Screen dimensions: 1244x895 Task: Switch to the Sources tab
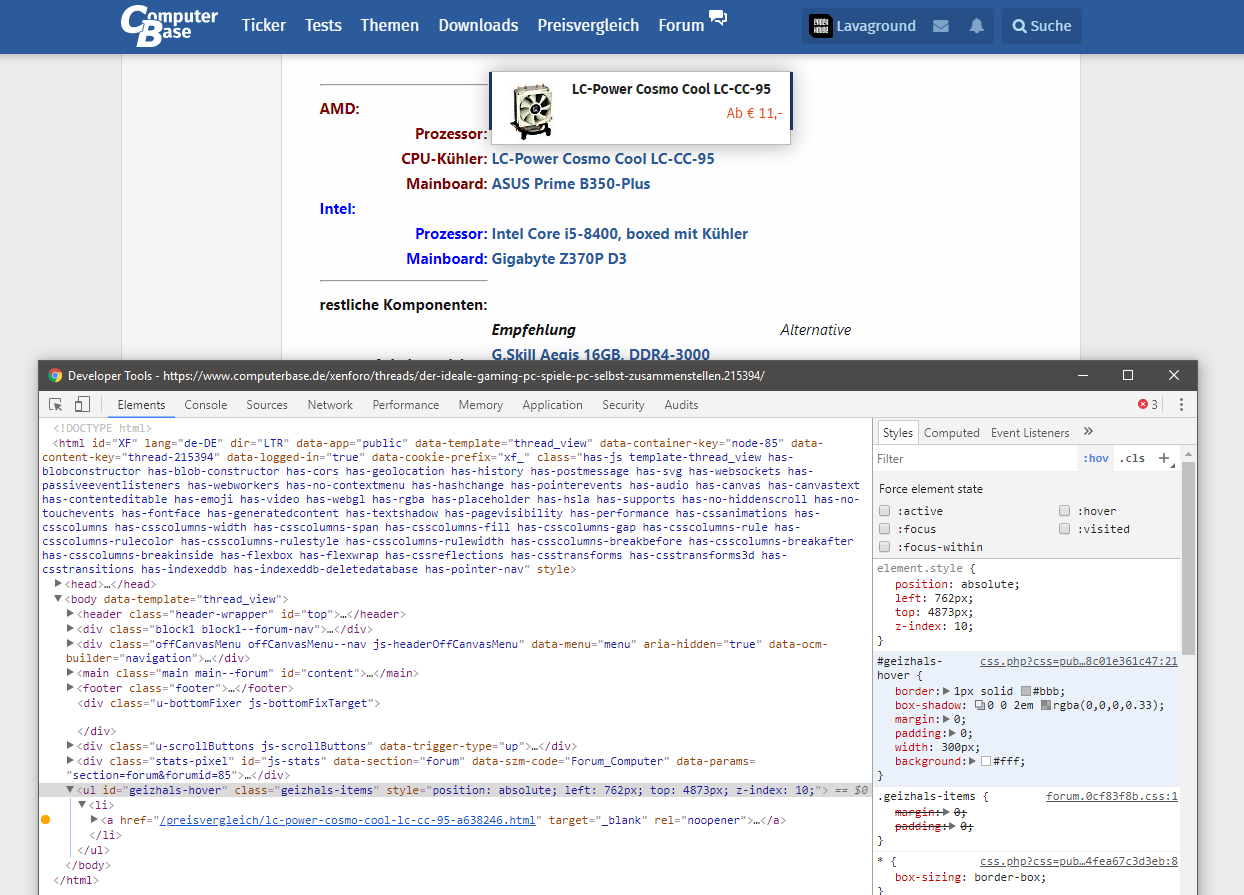point(267,405)
